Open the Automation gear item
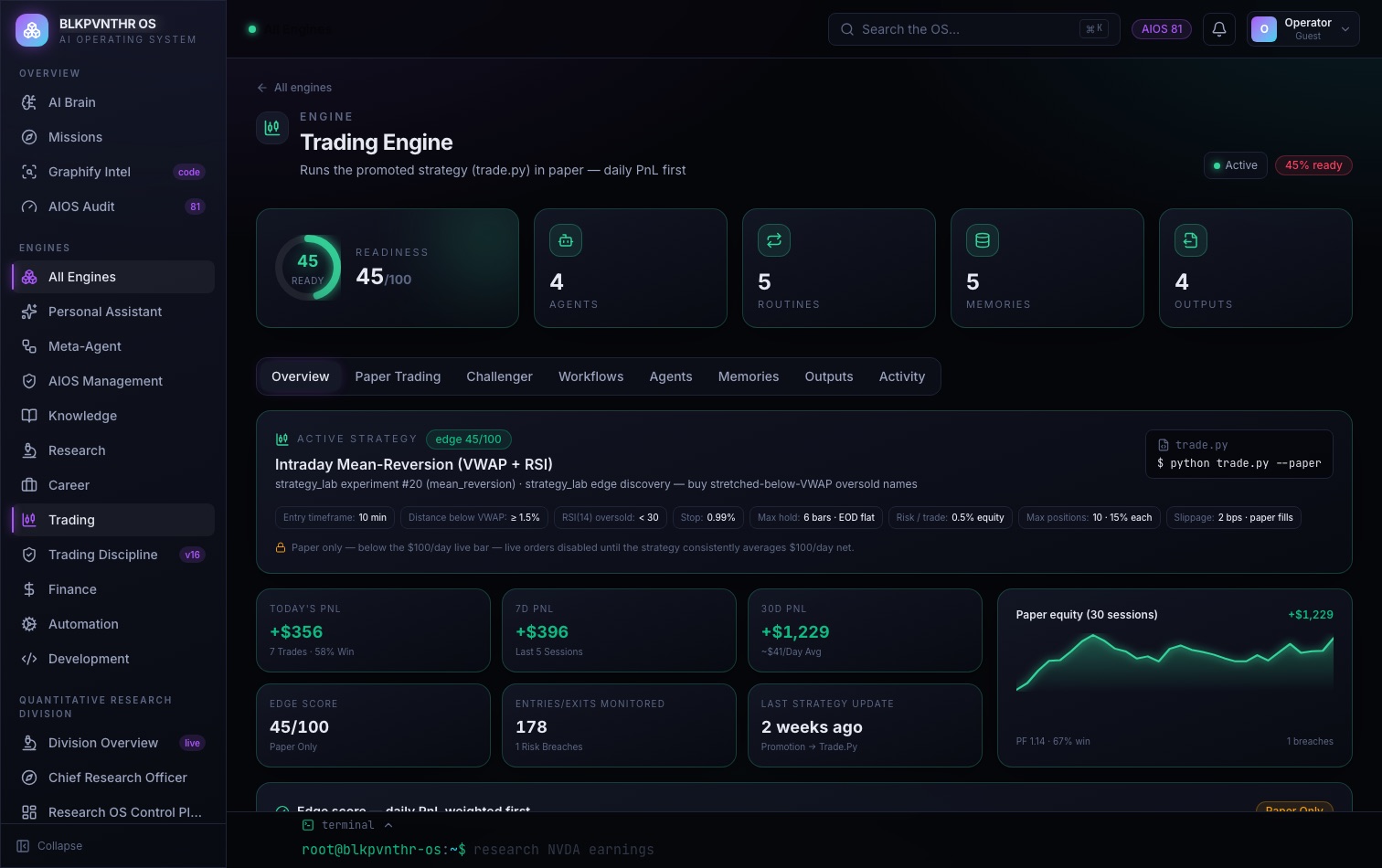1382x868 pixels. 113,624
